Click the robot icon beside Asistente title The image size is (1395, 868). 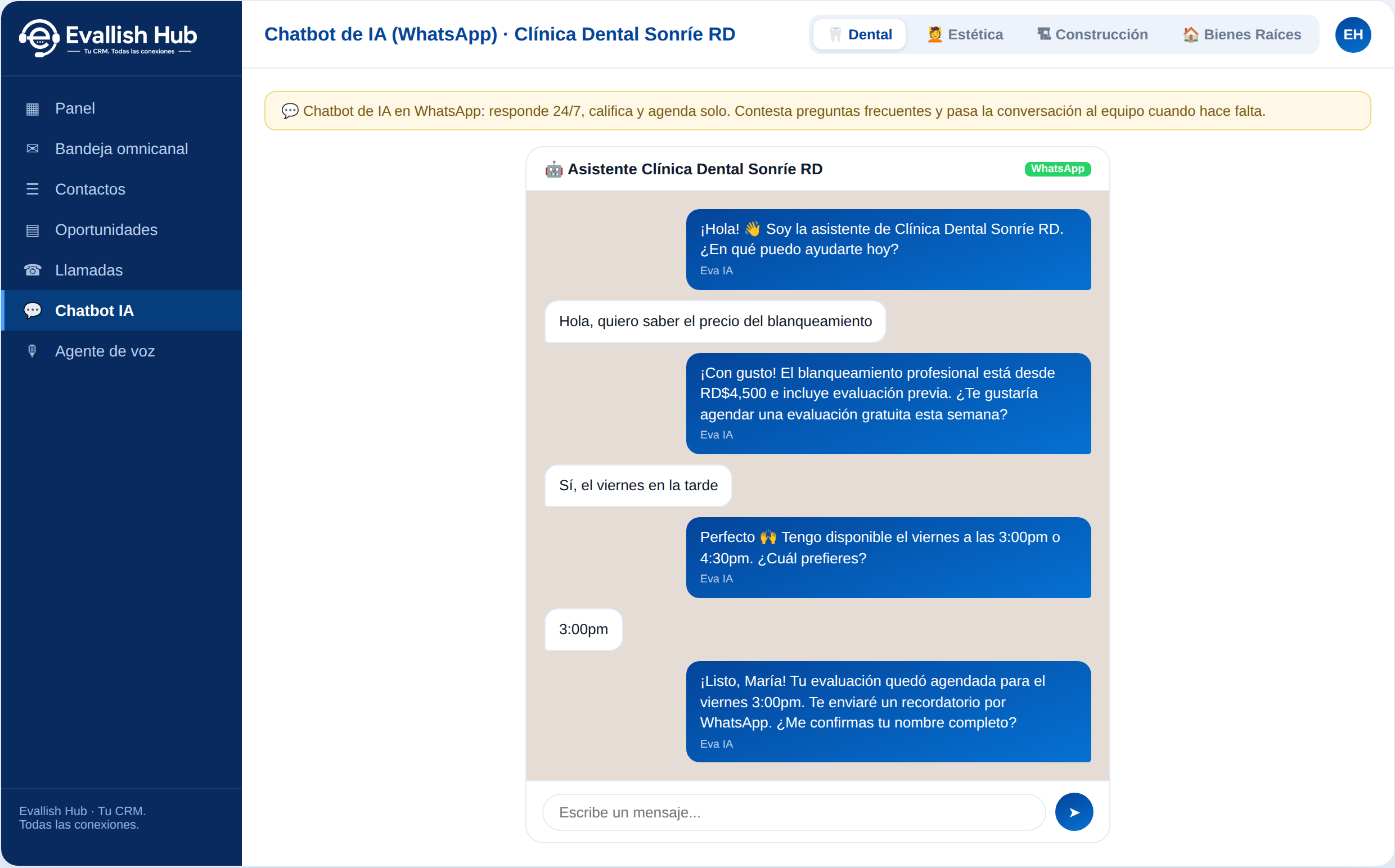553,169
